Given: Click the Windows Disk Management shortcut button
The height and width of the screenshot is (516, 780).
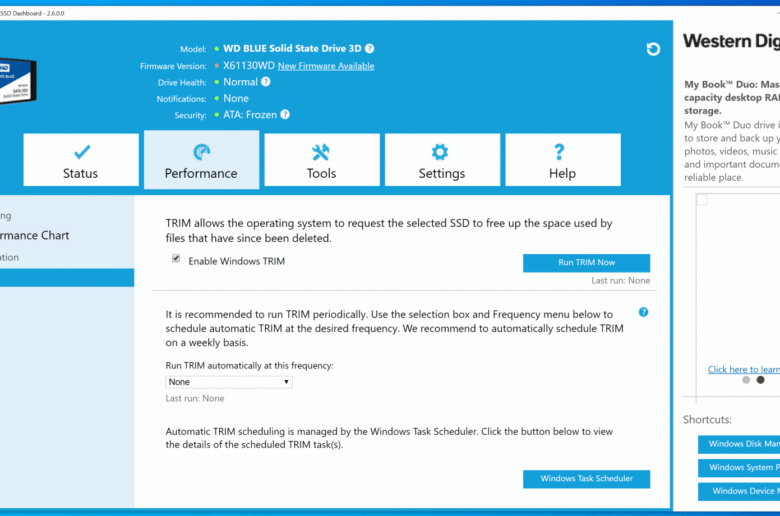Looking at the screenshot, I should pos(739,444).
